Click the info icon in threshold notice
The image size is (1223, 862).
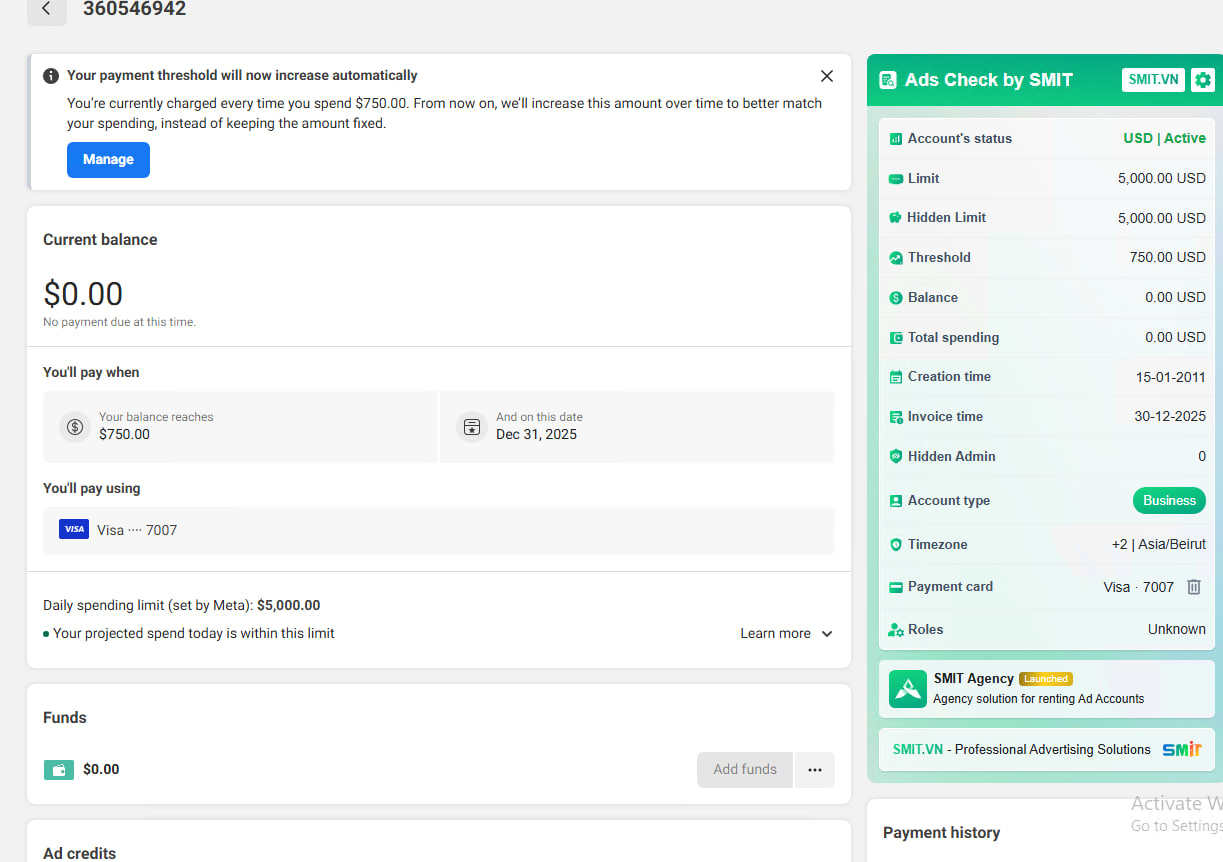pyautogui.click(x=51, y=76)
